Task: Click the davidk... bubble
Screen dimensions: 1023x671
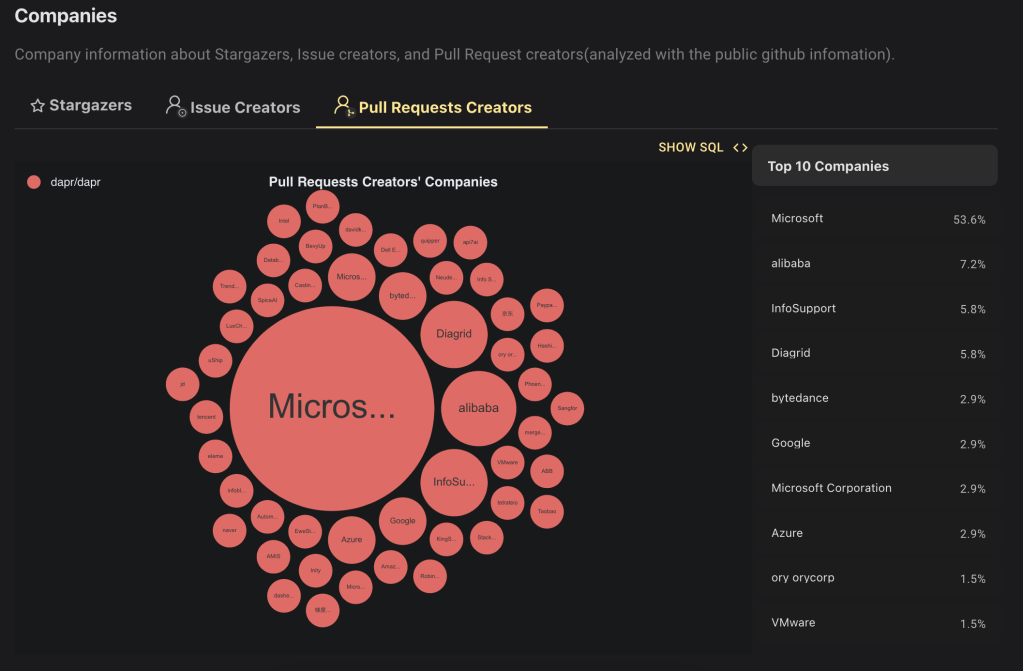Action: click(x=356, y=230)
